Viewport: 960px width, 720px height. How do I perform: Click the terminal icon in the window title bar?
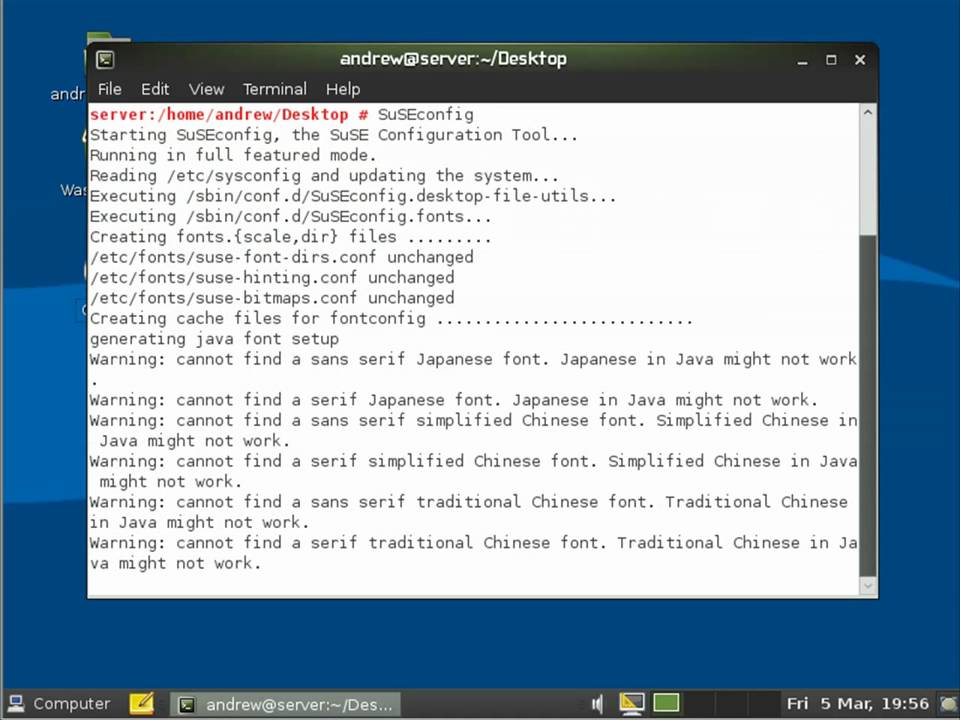[105, 59]
